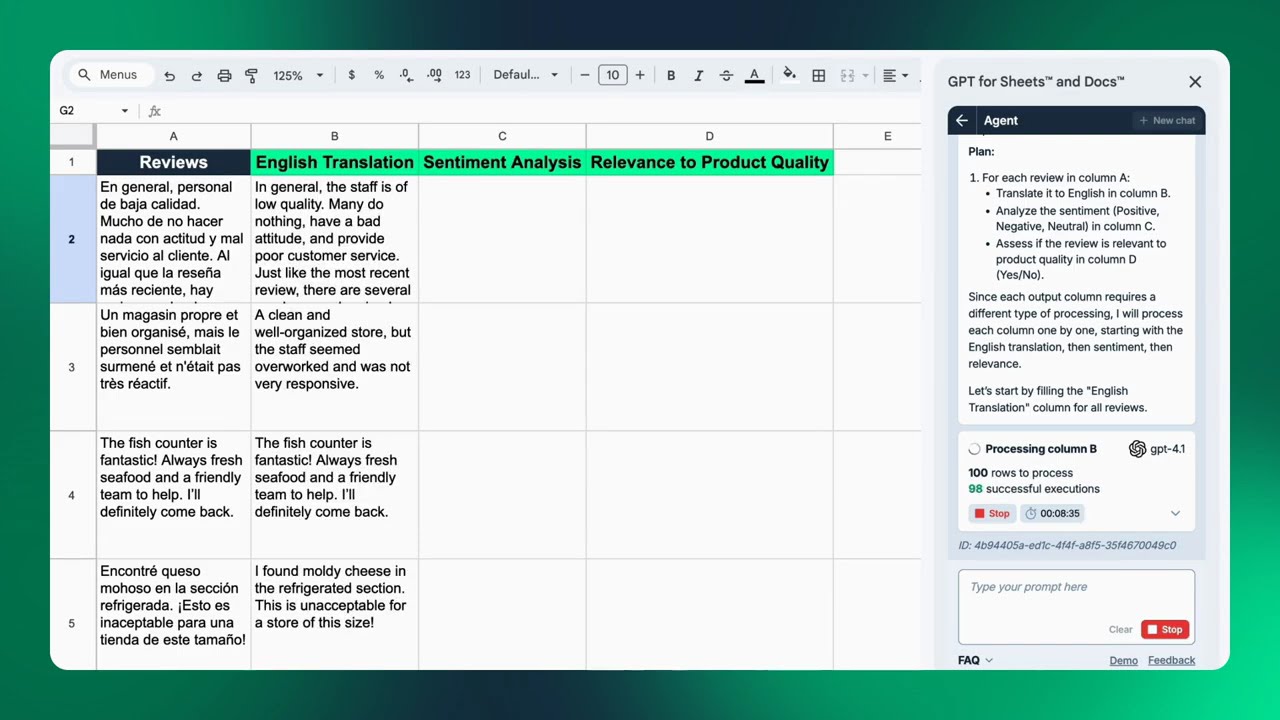Redo the last action
The height and width of the screenshot is (720, 1280).
tap(196, 76)
